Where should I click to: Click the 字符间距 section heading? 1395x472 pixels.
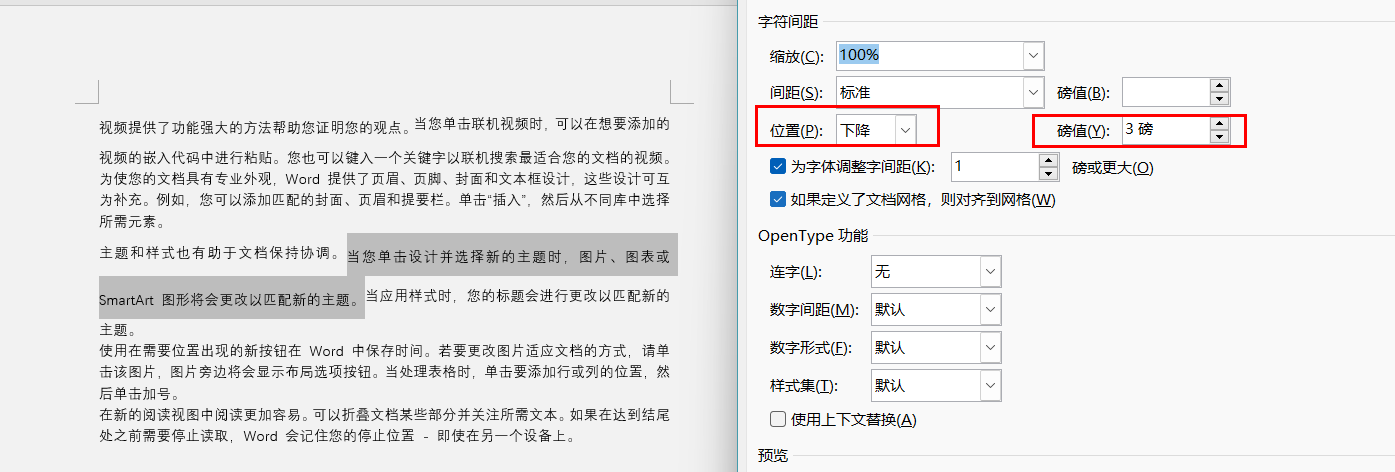coord(789,22)
